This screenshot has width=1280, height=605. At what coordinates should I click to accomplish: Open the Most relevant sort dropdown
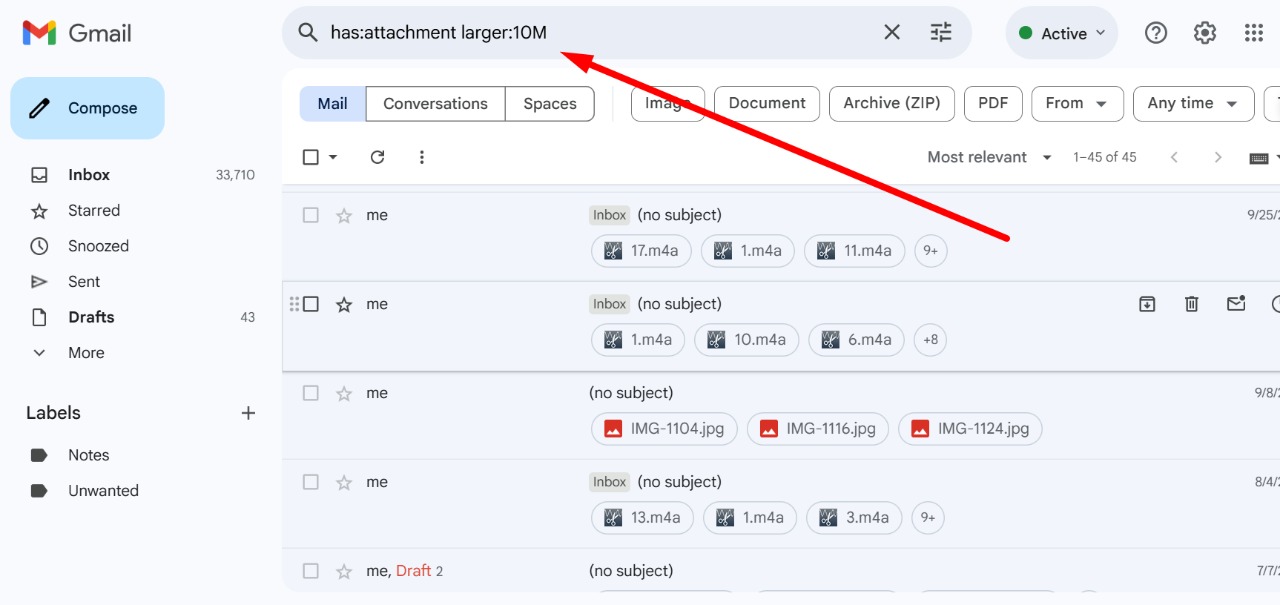pos(990,157)
